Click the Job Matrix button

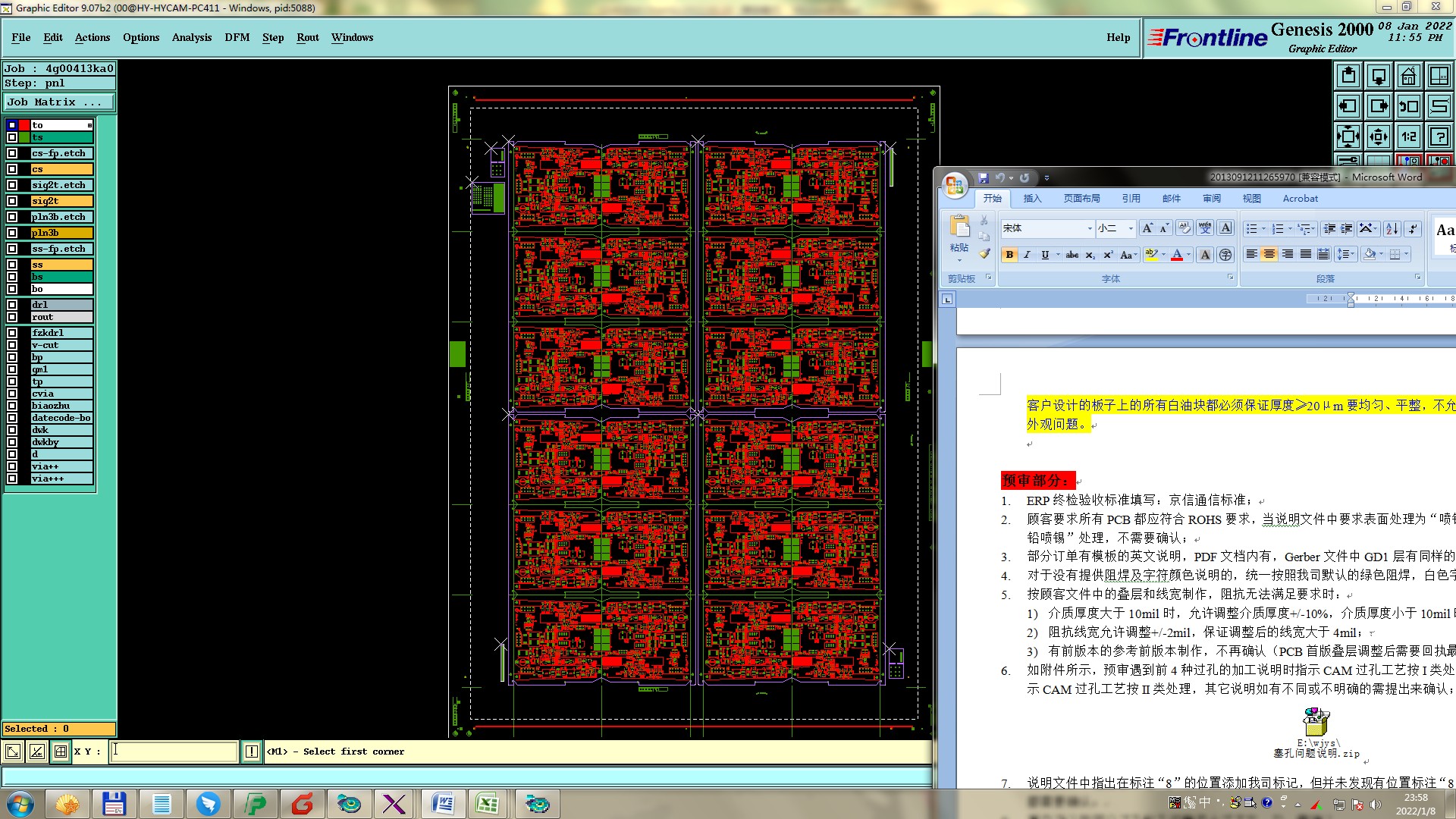[x=59, y=102]
